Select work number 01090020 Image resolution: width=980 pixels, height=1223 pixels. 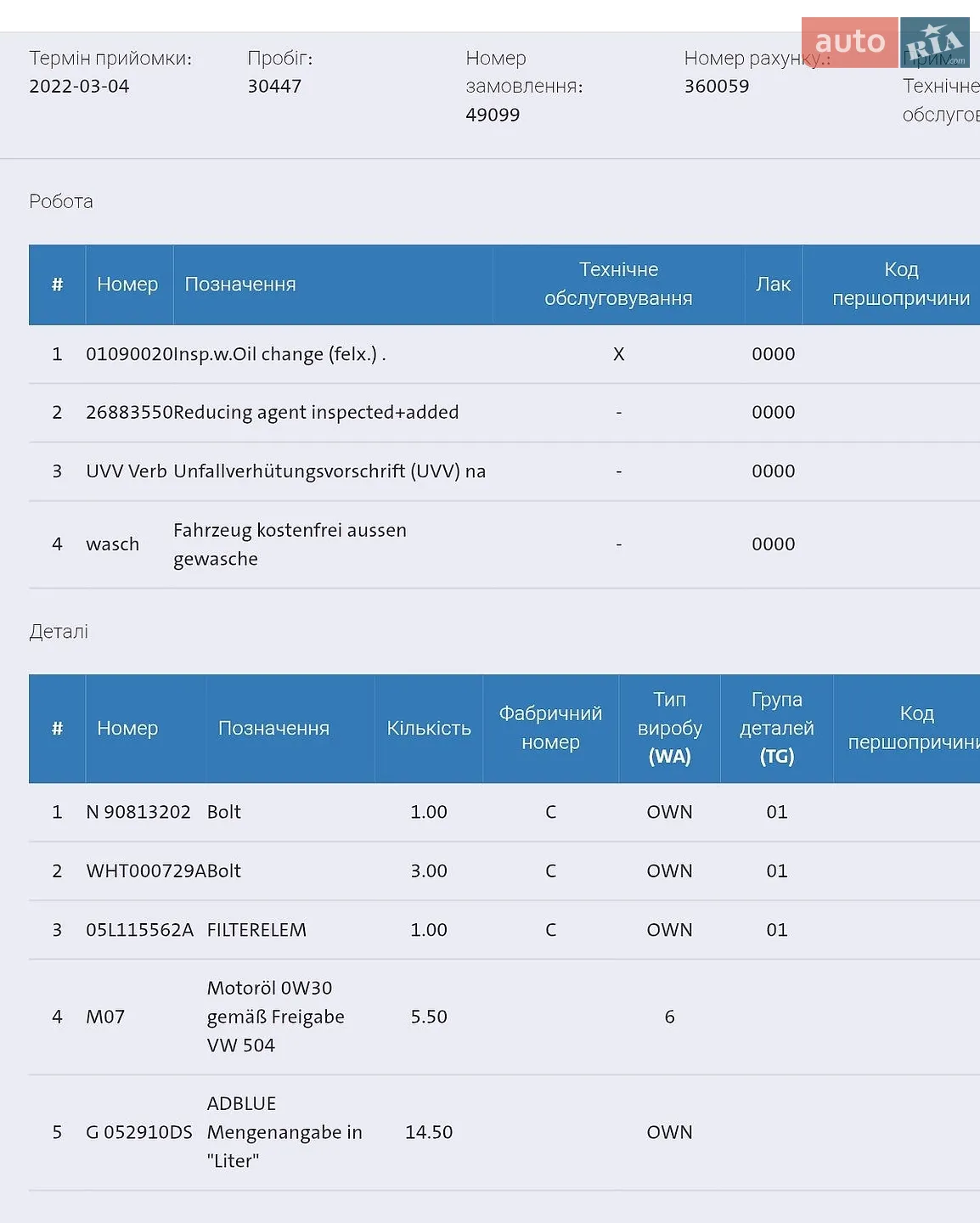tap(129, 354)
